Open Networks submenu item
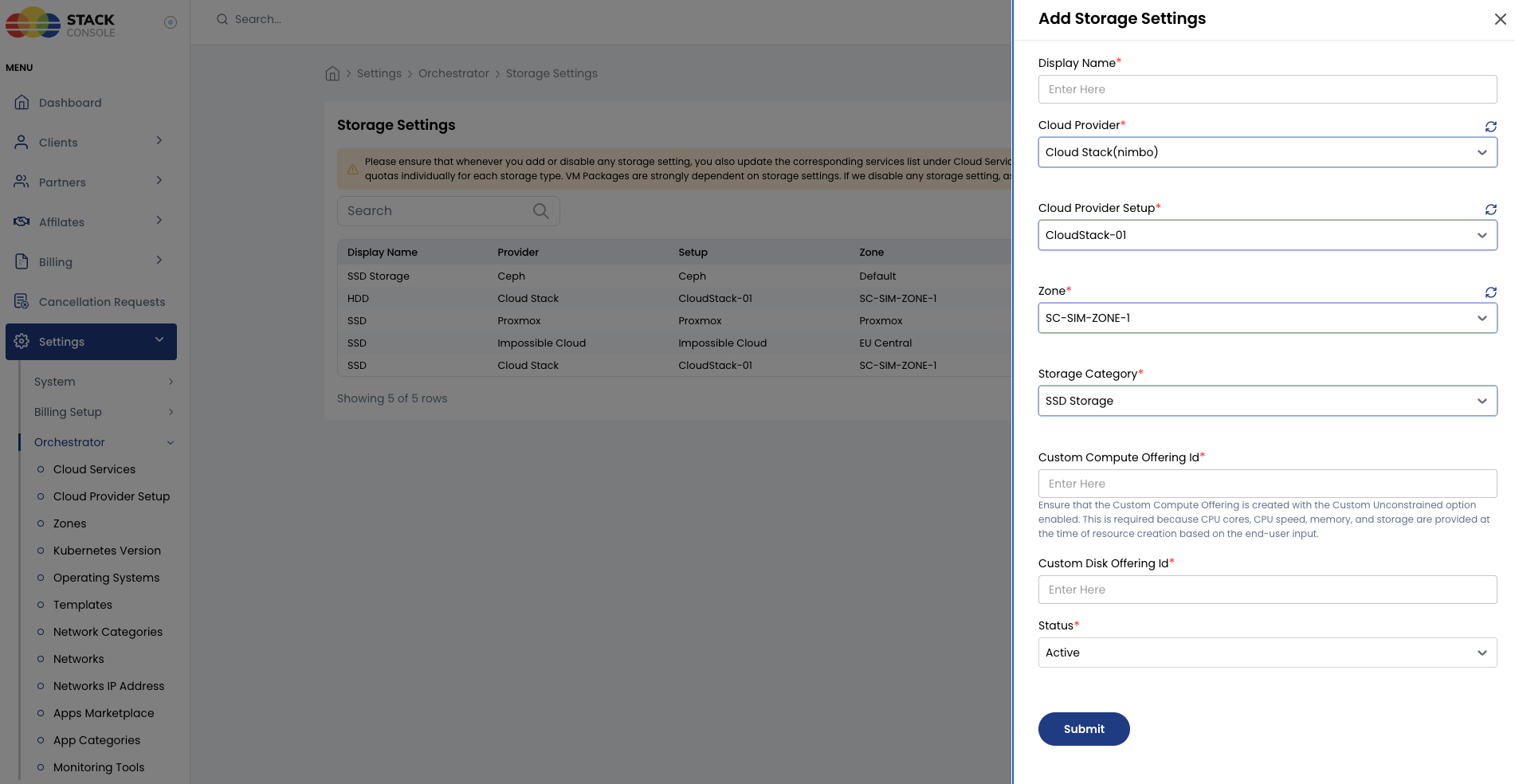This screenshot has width=1515, height=784. [x=78, y=659]
